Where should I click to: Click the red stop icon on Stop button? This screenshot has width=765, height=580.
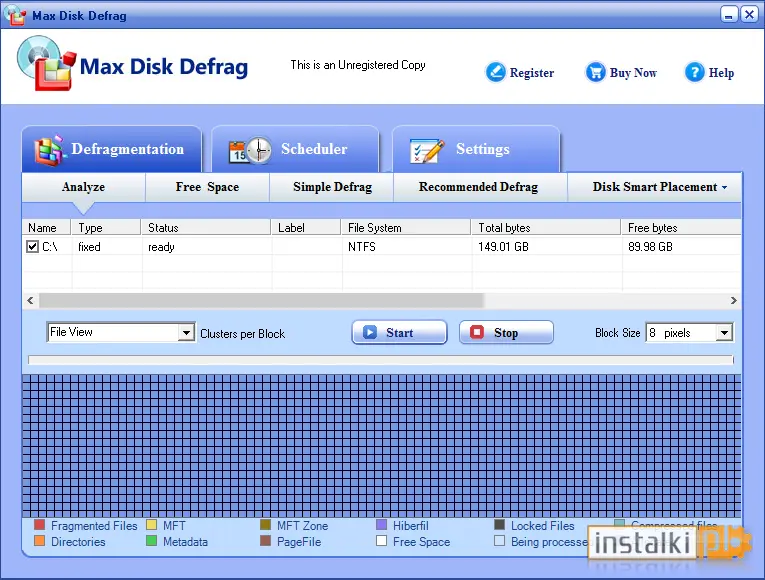[477, 332]
